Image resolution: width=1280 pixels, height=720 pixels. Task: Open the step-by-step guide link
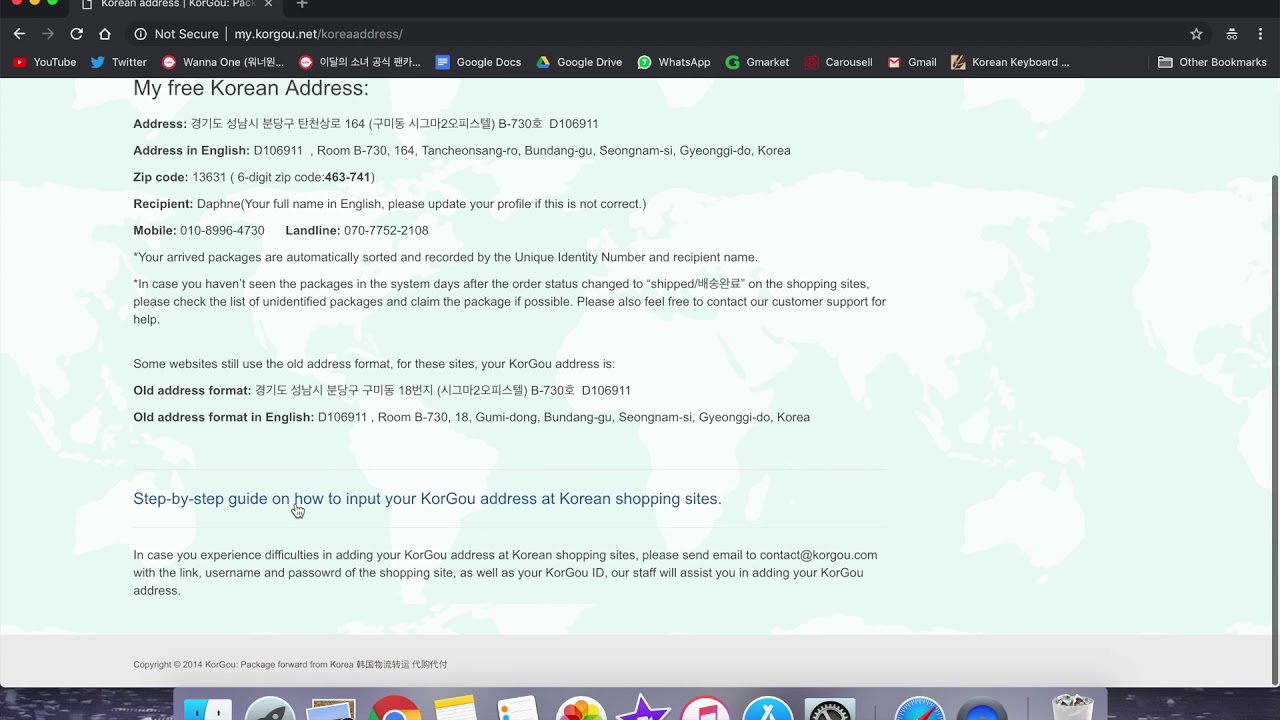point(427,499)
